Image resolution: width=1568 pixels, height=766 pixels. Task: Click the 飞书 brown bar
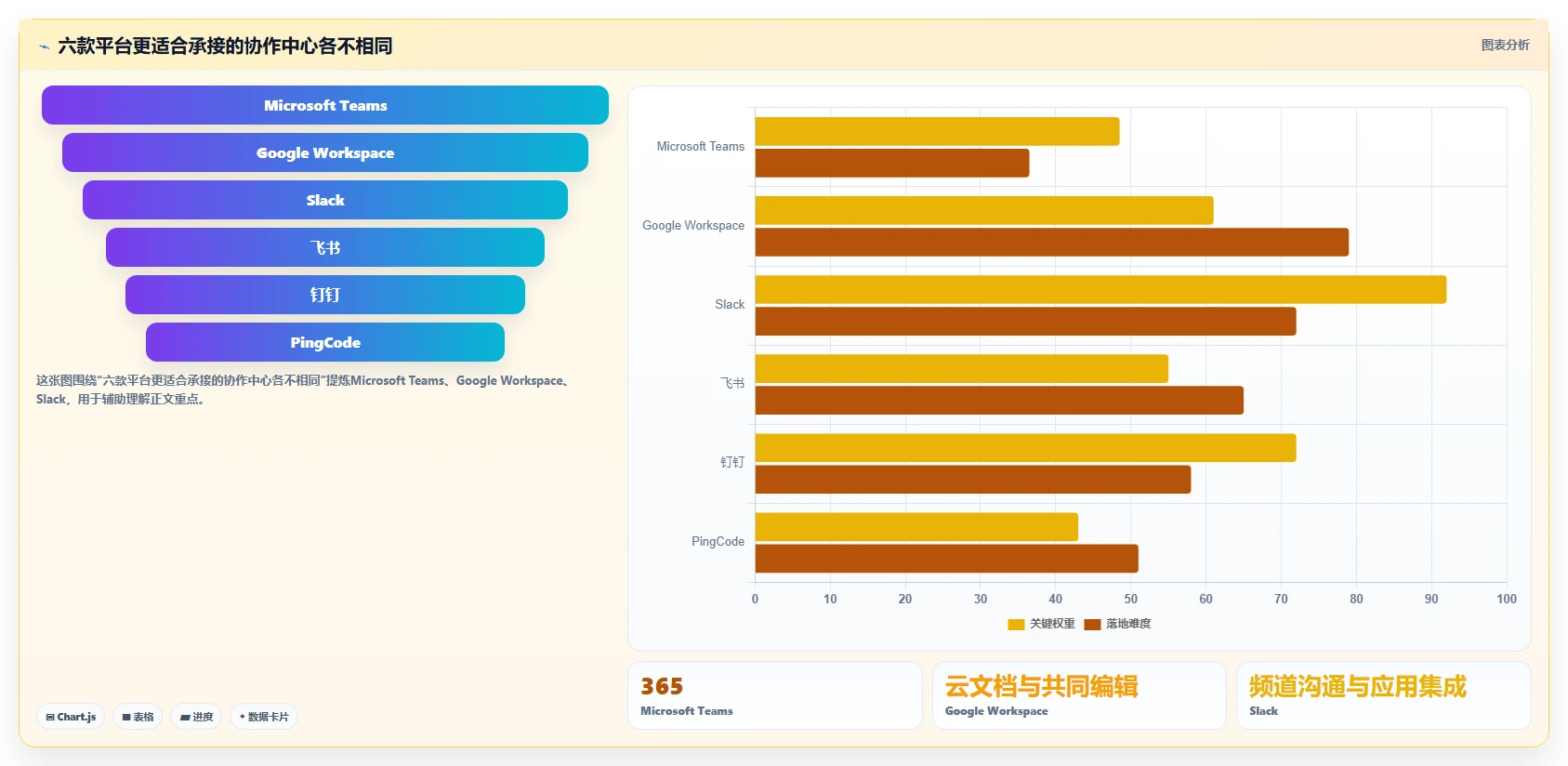pos(999,401)
